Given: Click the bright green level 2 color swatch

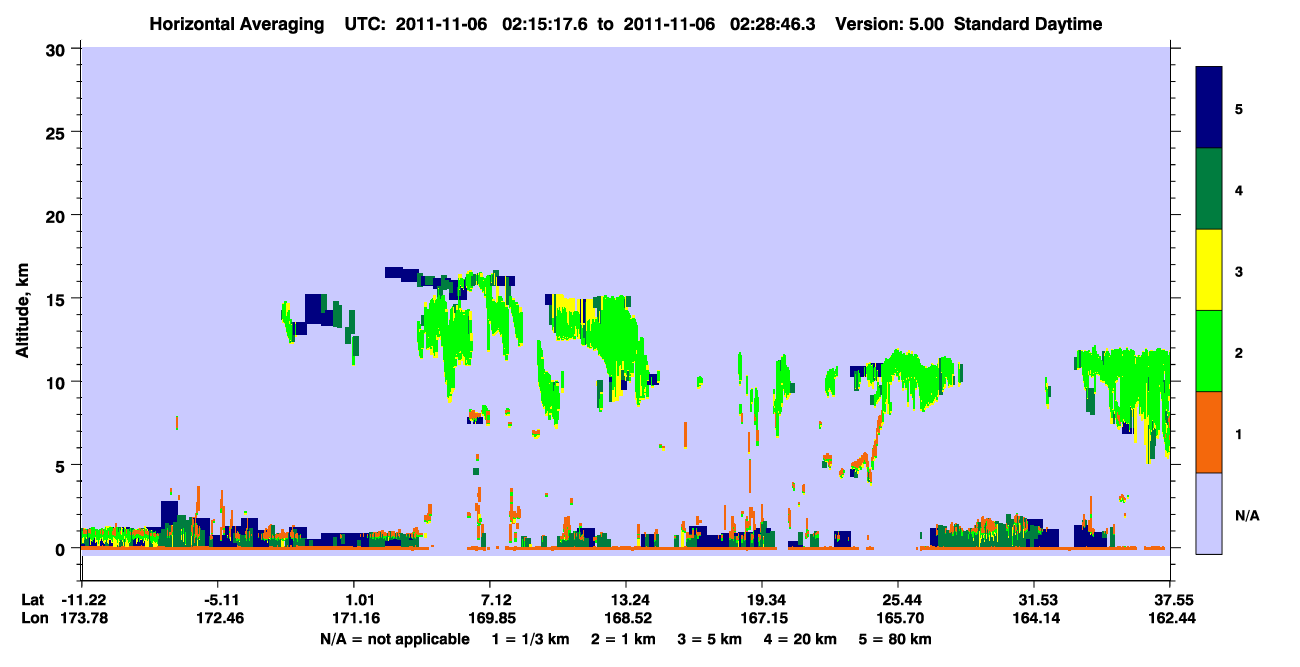Looking at the screenshot, I should (1209, 351).
